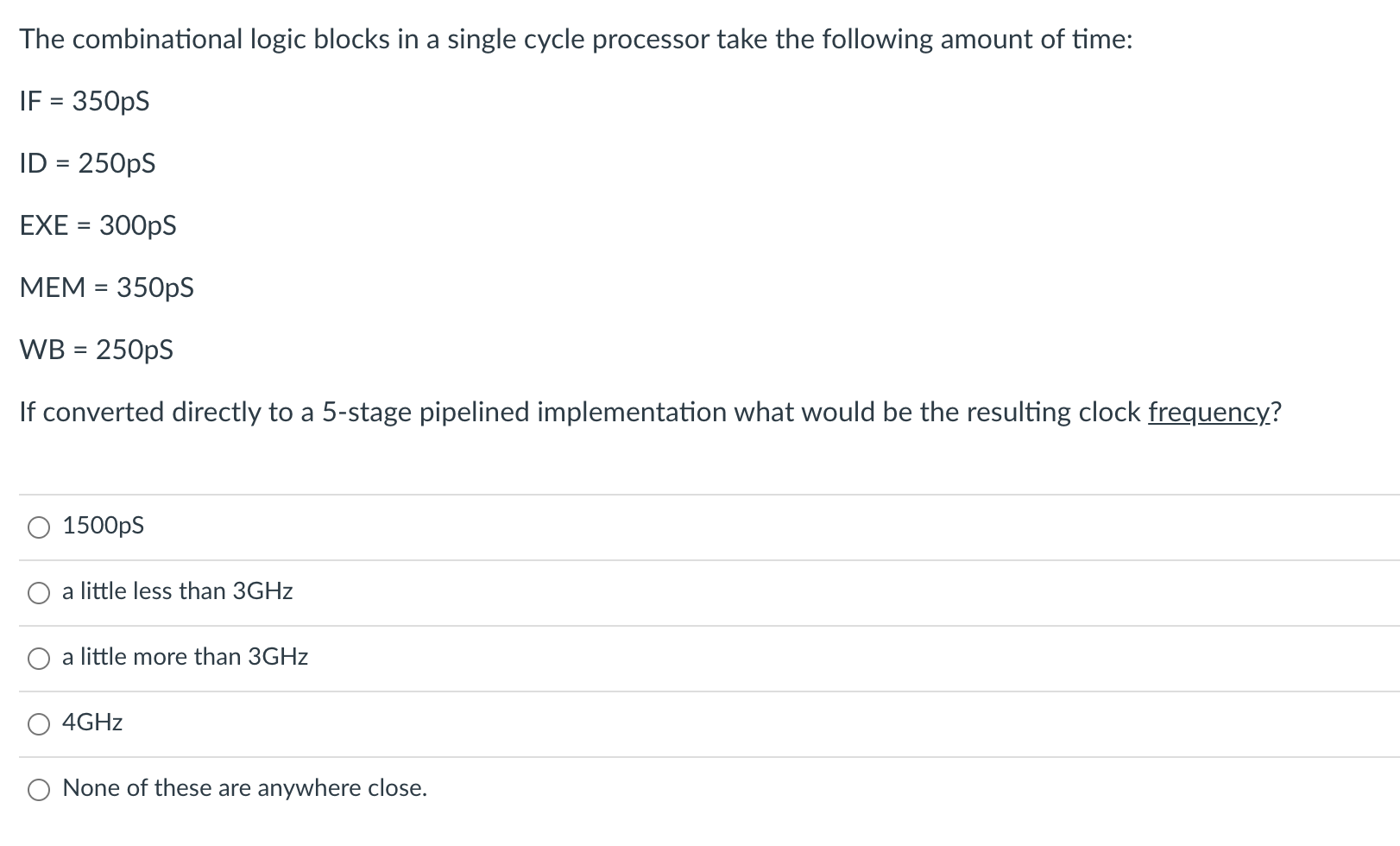Screen dimensions: 1400x846
Task: Click the 'None of these are anywhere close' text
Action: pos(244,787)
